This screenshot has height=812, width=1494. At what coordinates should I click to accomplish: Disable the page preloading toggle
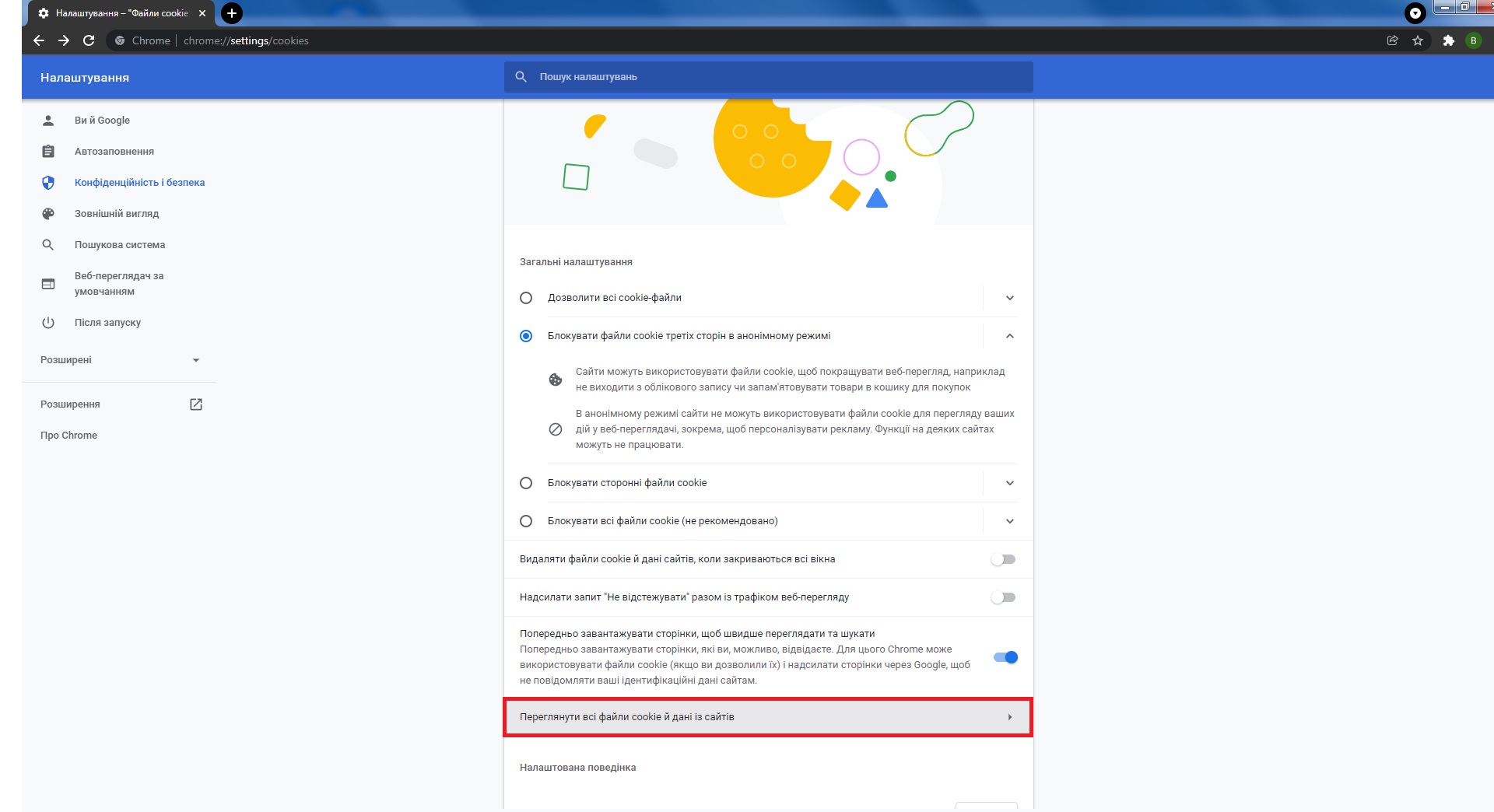tap(1005, 657)
